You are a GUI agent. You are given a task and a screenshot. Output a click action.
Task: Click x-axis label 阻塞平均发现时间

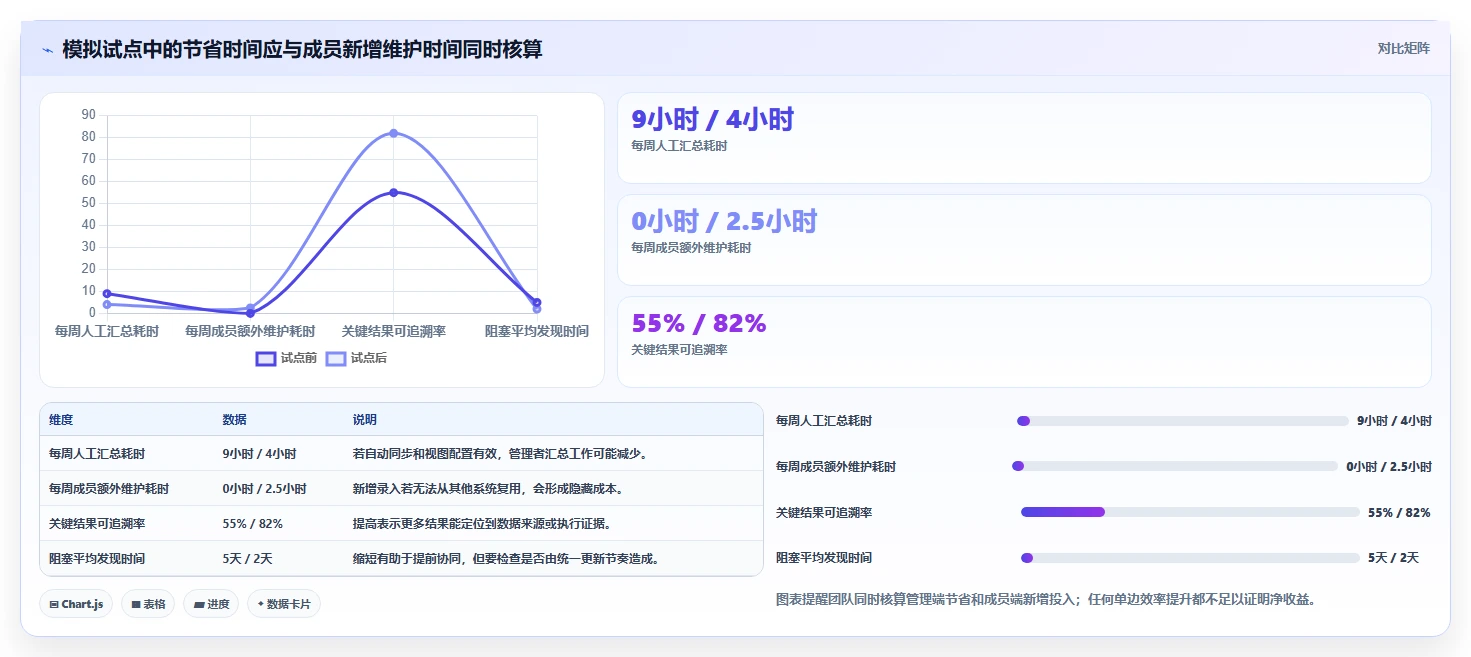click(x=536, y=331)
